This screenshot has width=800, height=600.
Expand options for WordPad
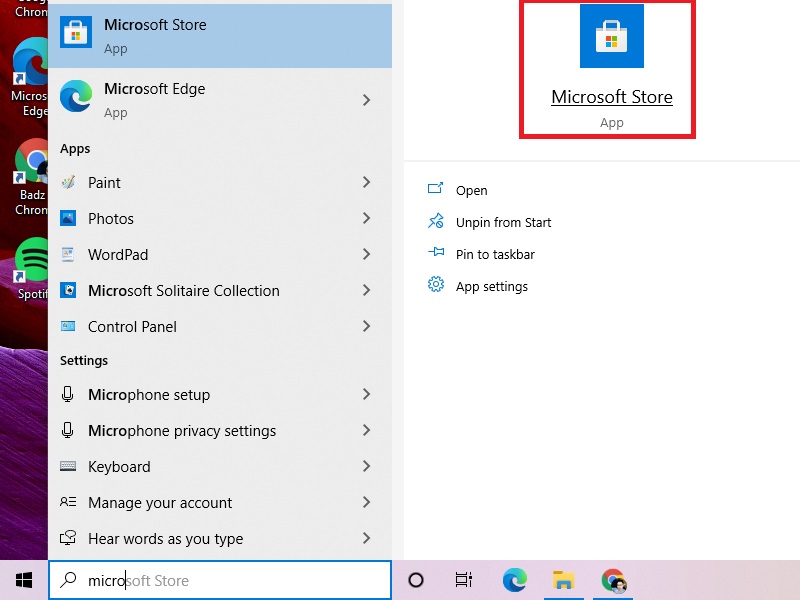(366, 254)
